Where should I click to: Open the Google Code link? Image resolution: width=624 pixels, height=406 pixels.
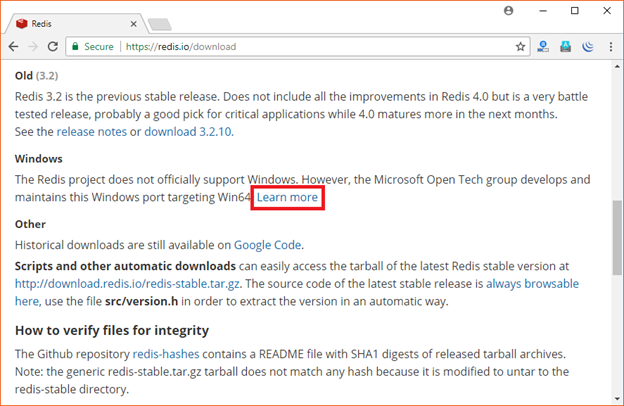click(x=267, y=245)
